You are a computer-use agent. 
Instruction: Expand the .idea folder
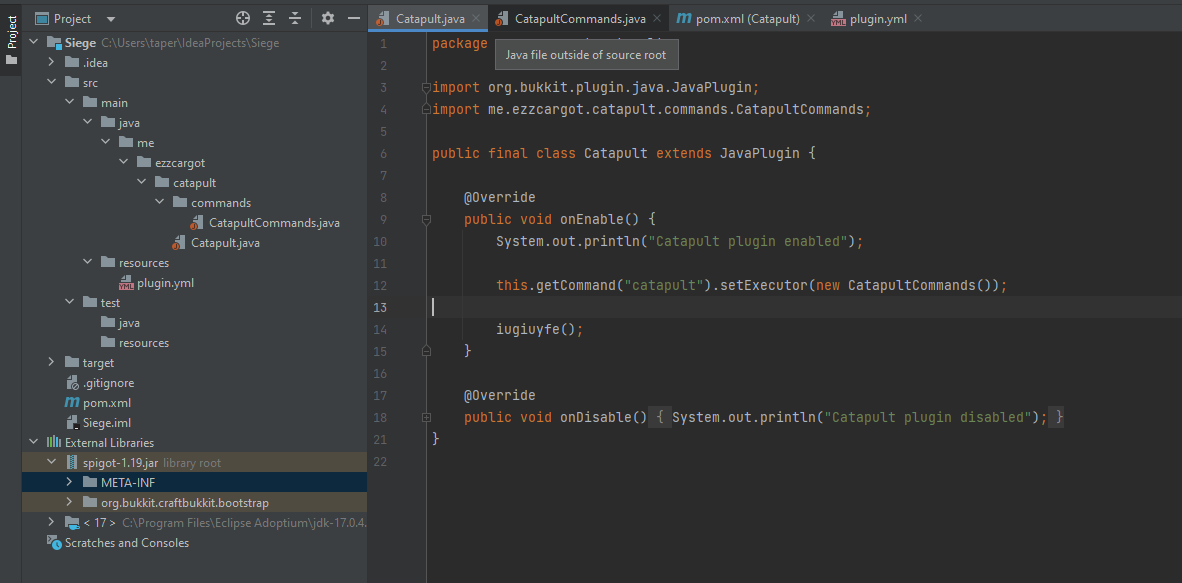[x=51, y=63]
